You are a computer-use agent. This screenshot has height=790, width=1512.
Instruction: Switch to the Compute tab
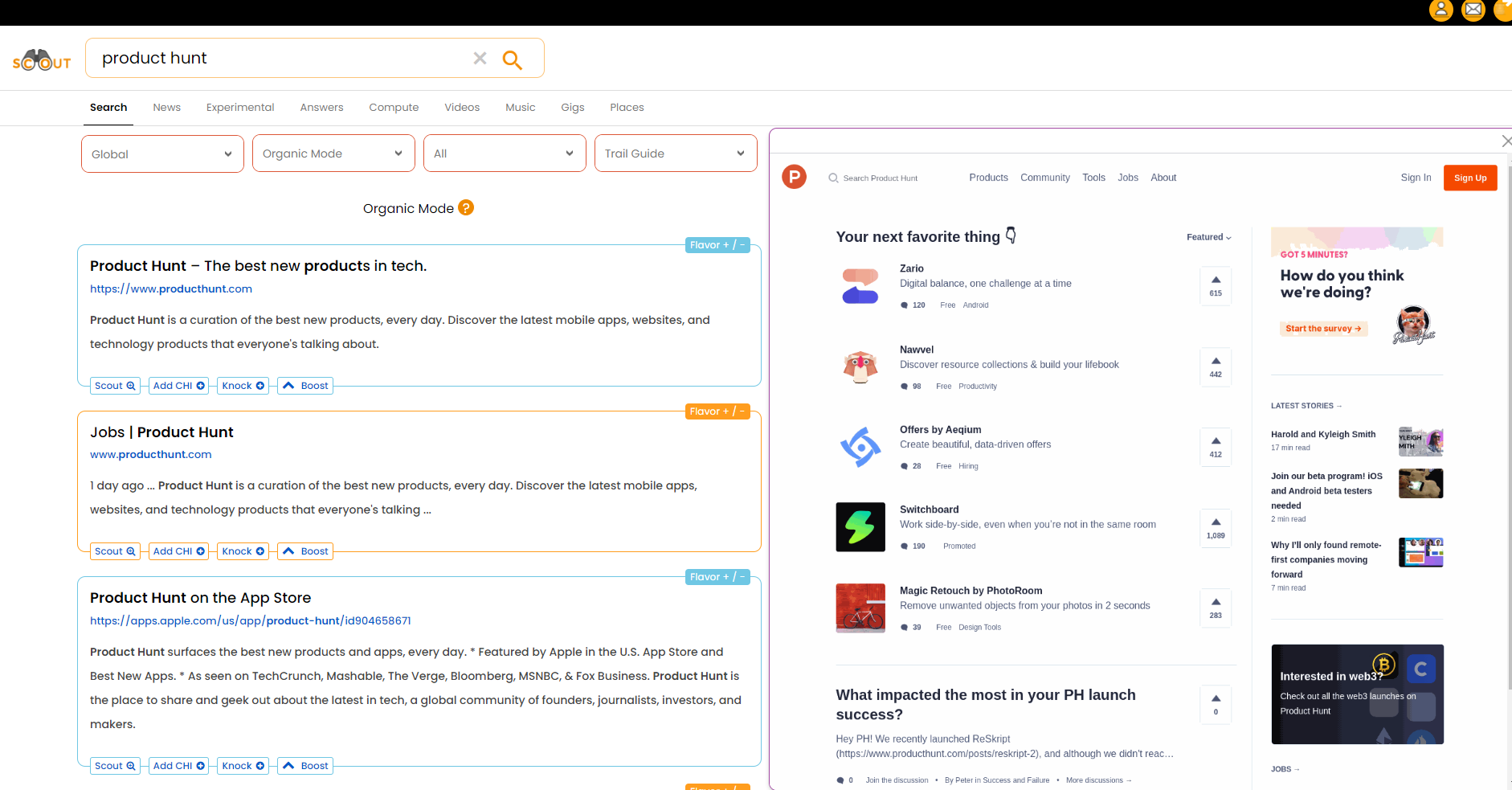[x=394, y=108]
